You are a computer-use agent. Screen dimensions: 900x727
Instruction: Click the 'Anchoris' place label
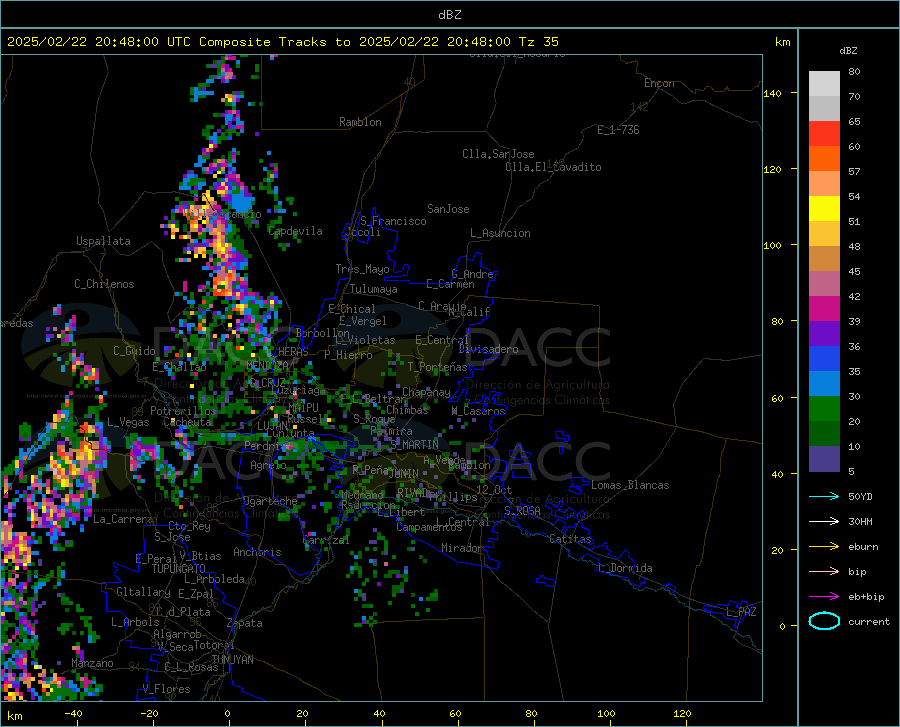click(257, 553)
